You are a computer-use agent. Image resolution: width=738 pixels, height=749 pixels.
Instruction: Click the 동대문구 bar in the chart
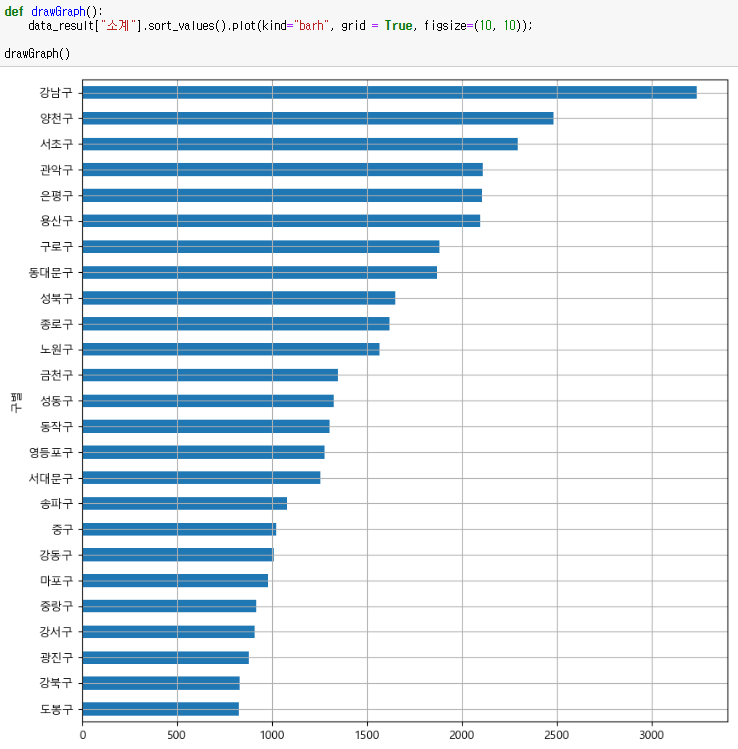(x=260, y=272)
